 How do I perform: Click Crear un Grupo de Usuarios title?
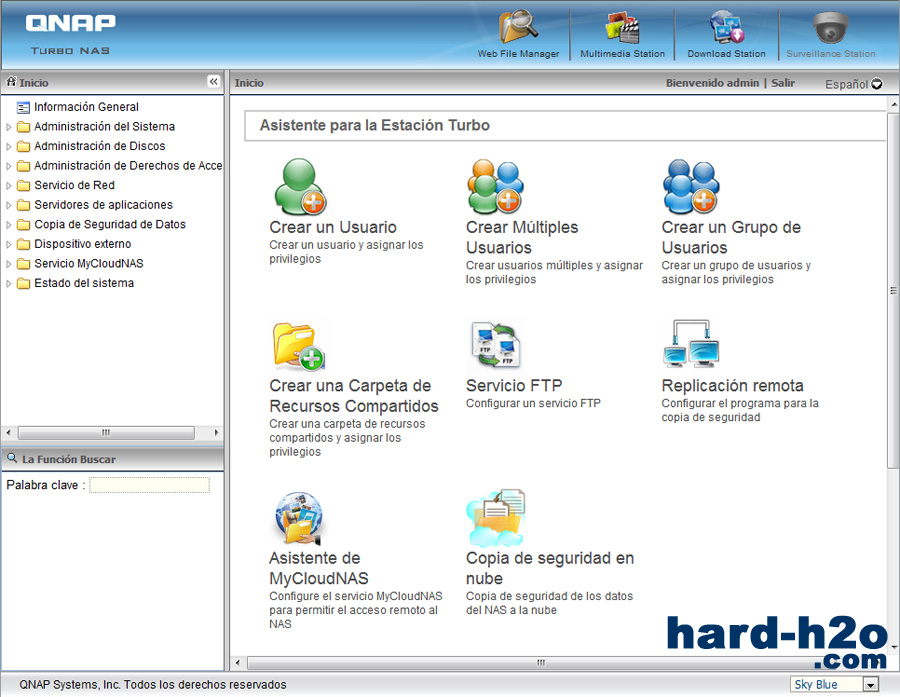731,237
